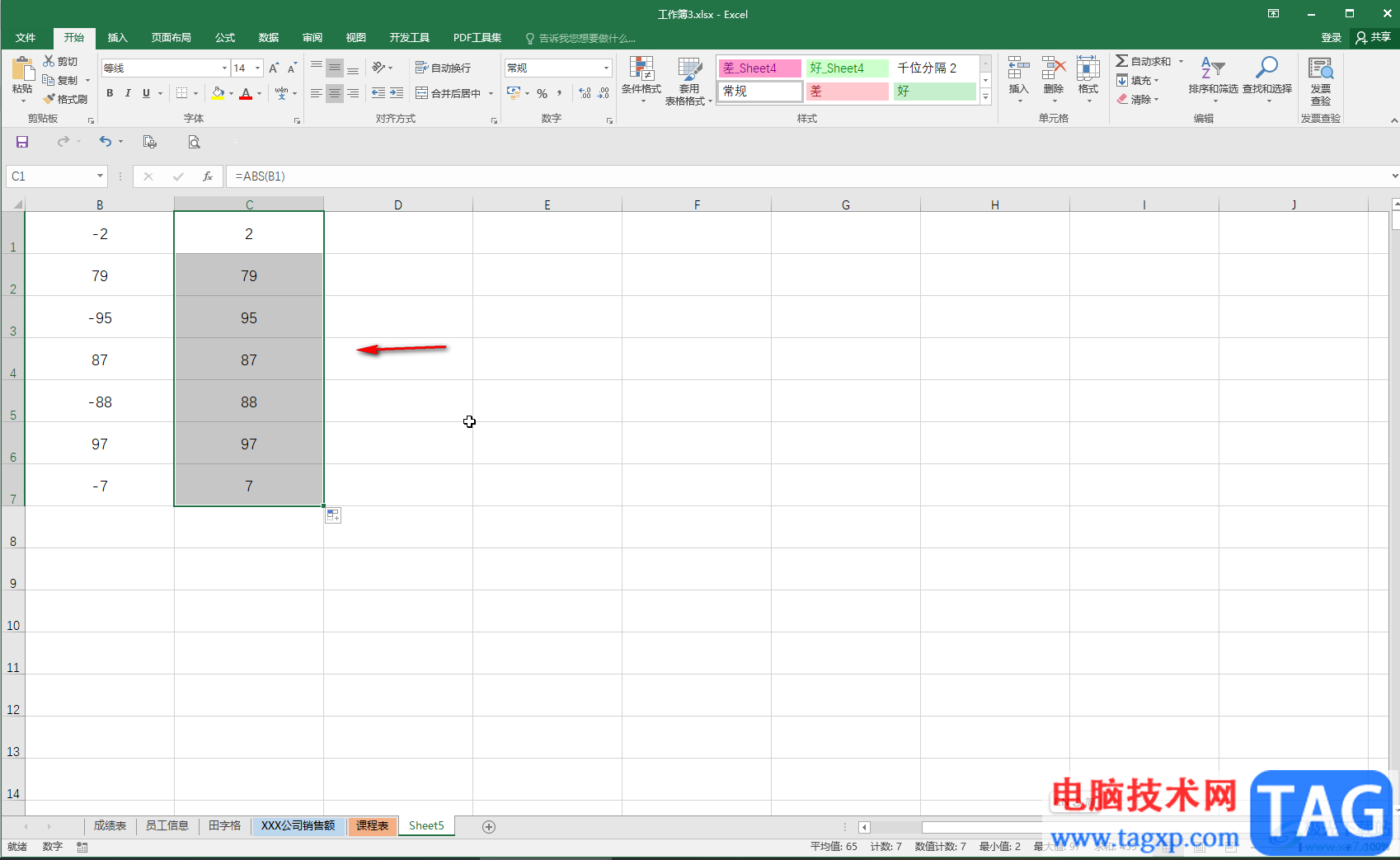1400x860 pixels.
Task: Expand the cell styles gallery
Action: click(x=985, y=97)
